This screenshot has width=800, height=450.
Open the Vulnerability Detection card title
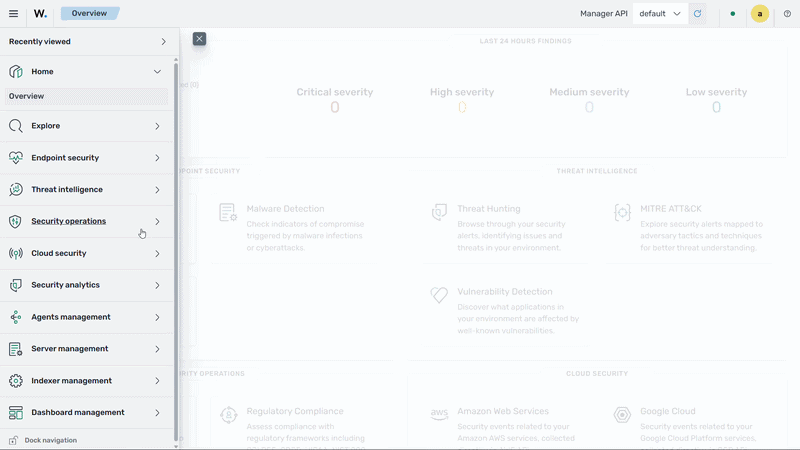tap(505, 292)
